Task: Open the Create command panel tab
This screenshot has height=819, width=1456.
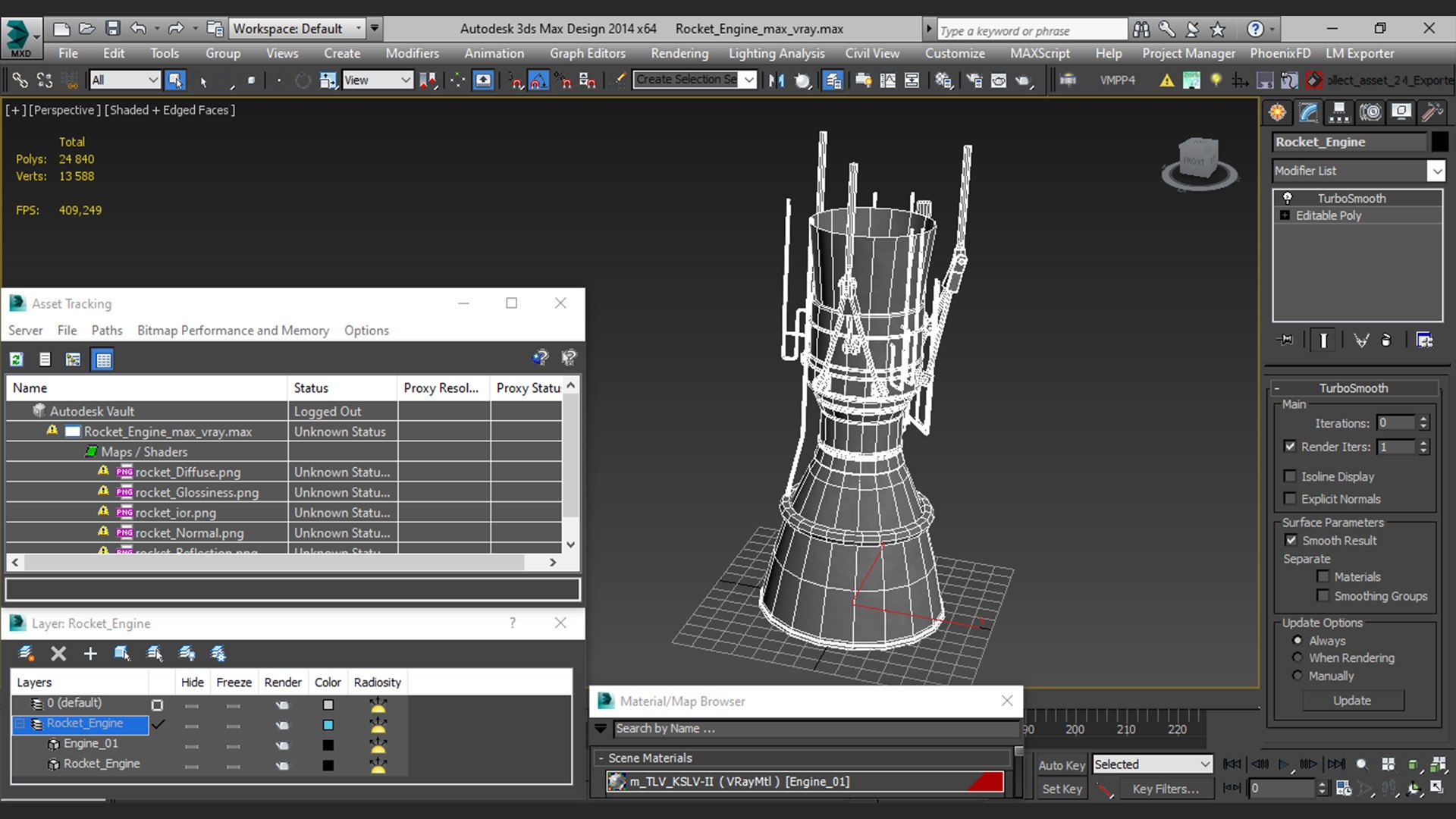Action: [x=1278, y=112]
